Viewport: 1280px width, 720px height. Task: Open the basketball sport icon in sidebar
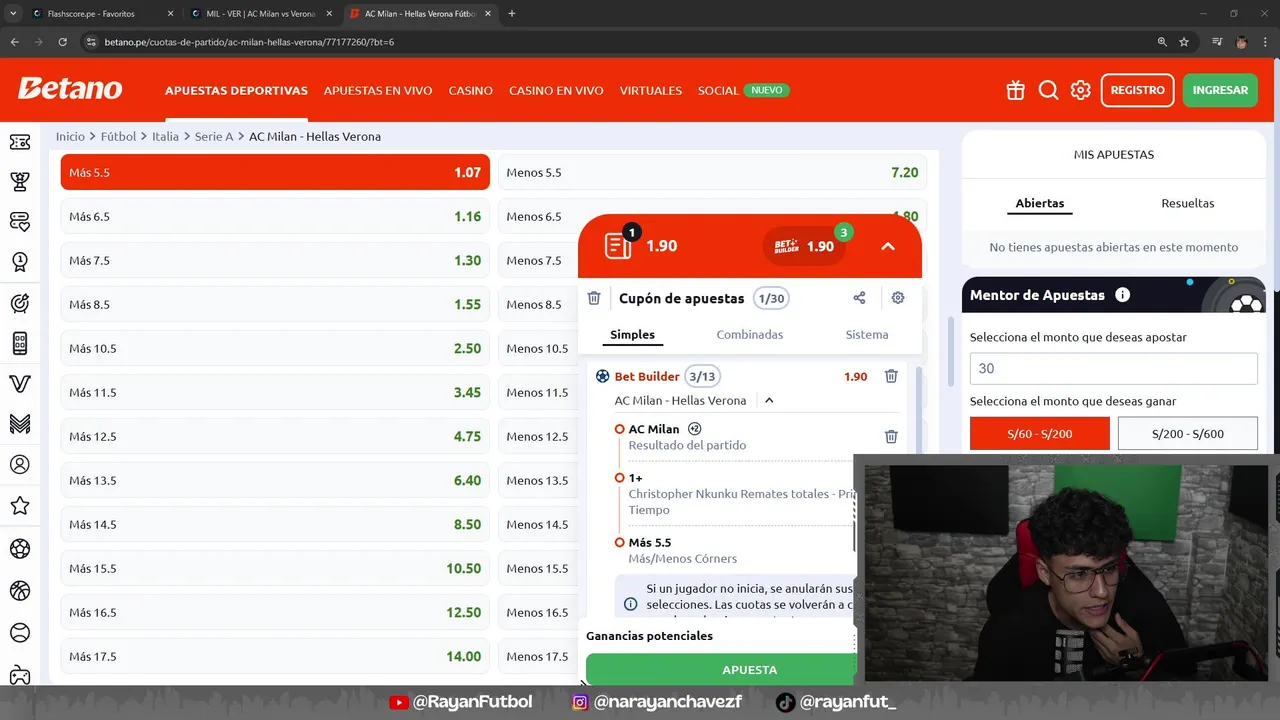(x=20, y=591)
